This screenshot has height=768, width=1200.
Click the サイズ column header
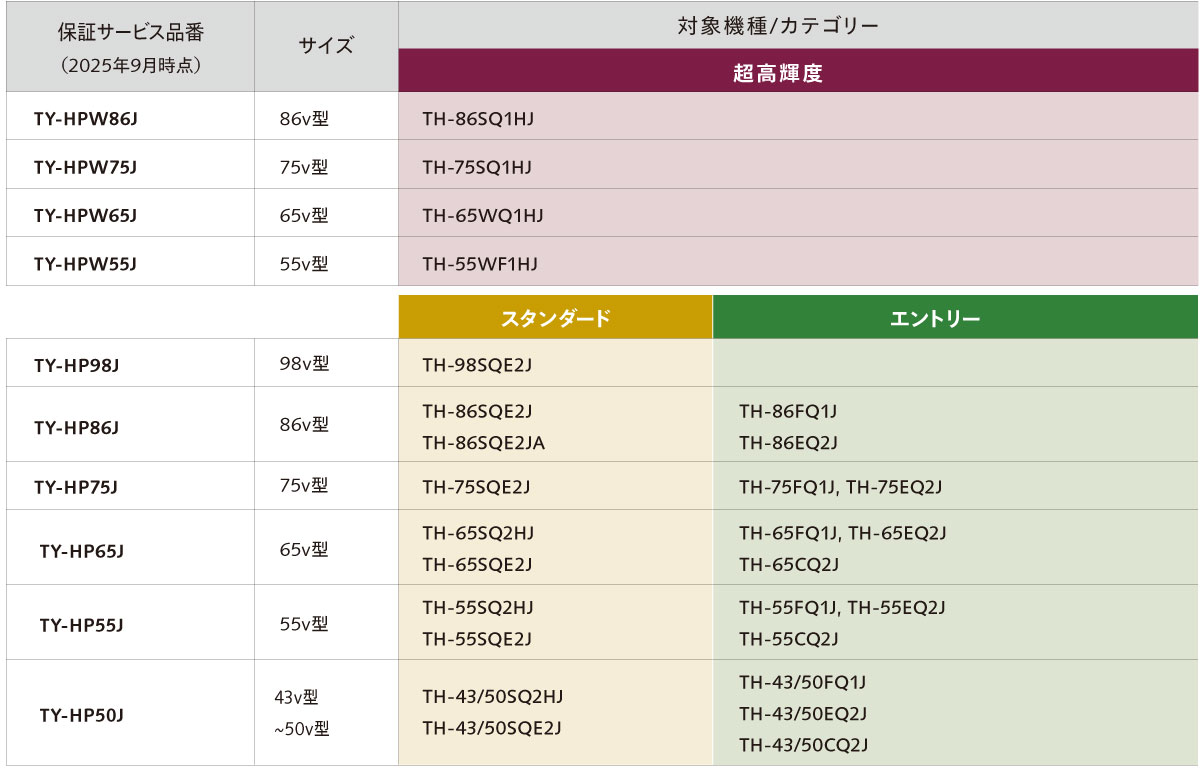tap(327, 45)
